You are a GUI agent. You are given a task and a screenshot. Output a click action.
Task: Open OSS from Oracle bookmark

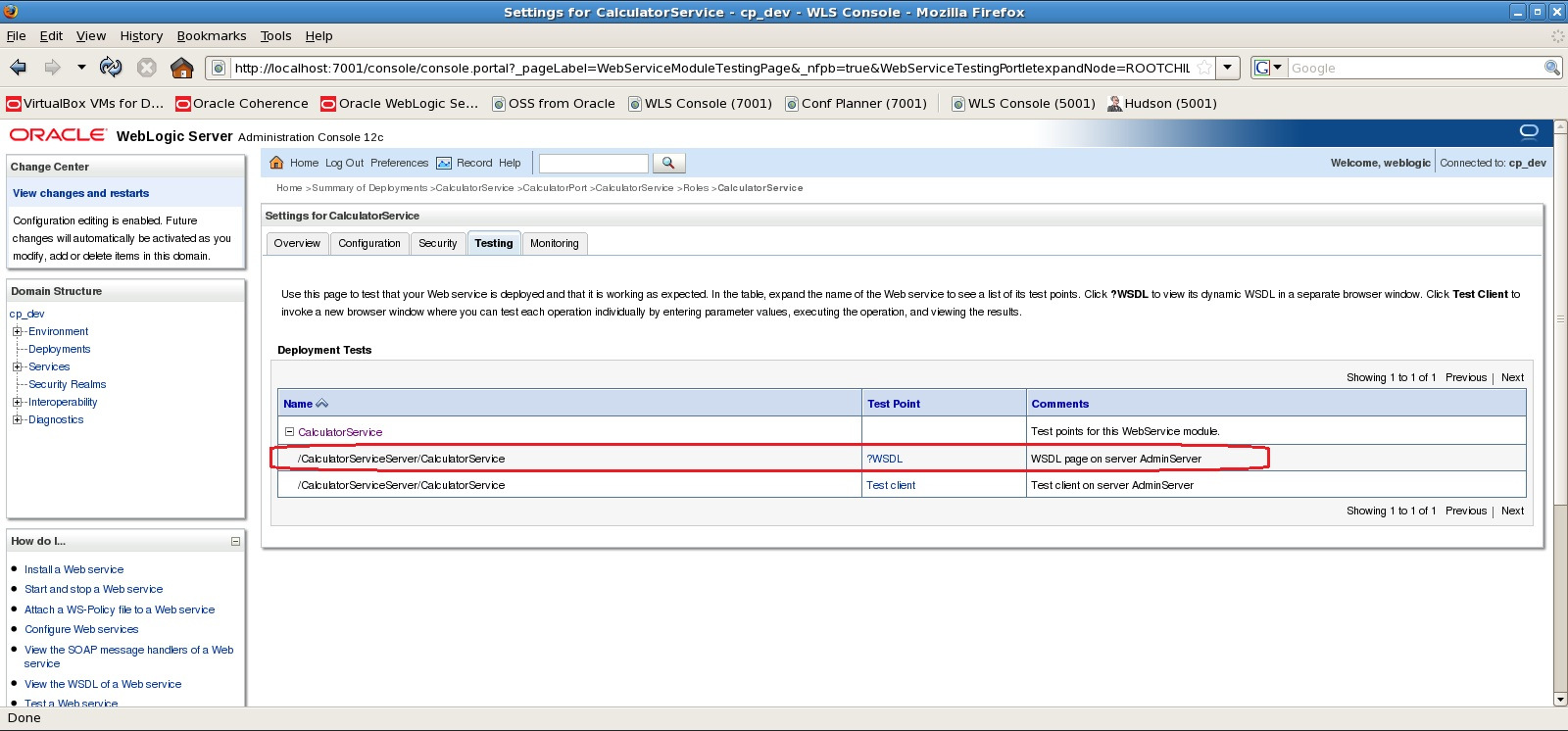(x=554, y=103)
